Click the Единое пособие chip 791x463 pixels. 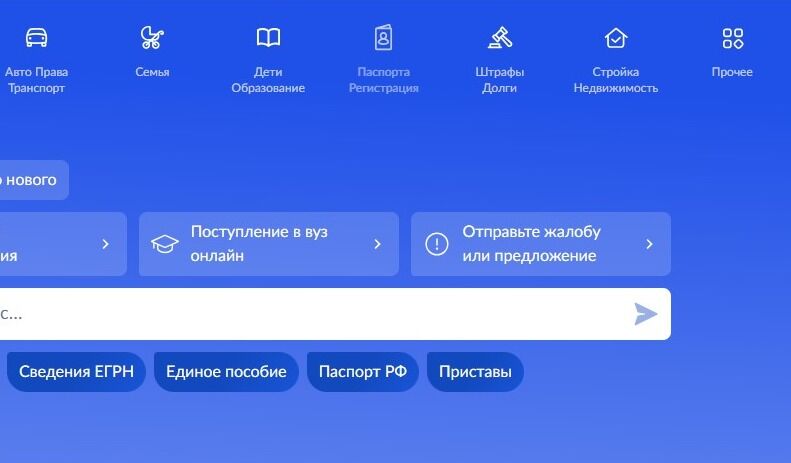[226, 372]
